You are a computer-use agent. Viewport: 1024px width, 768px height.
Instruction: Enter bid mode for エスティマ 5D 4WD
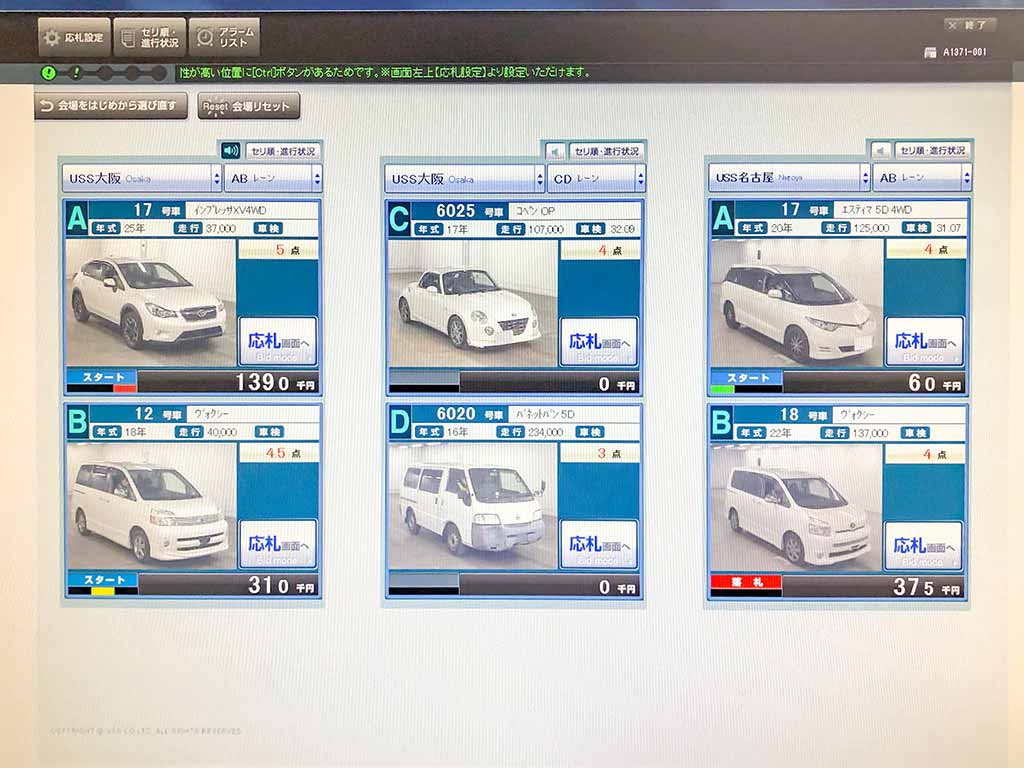coord(924,342)
